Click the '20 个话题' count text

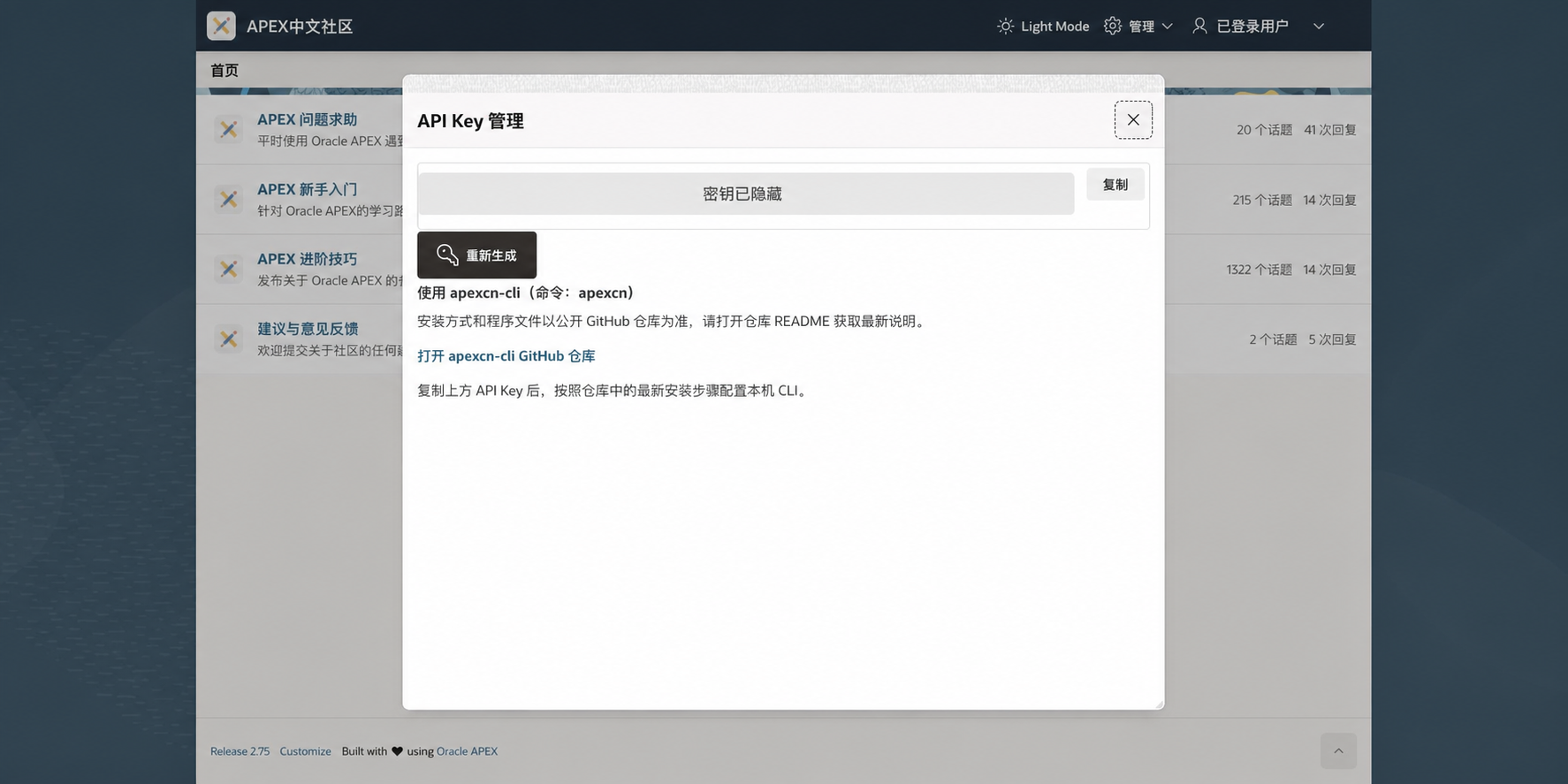pyautogui.click(x=1264, y=130)
